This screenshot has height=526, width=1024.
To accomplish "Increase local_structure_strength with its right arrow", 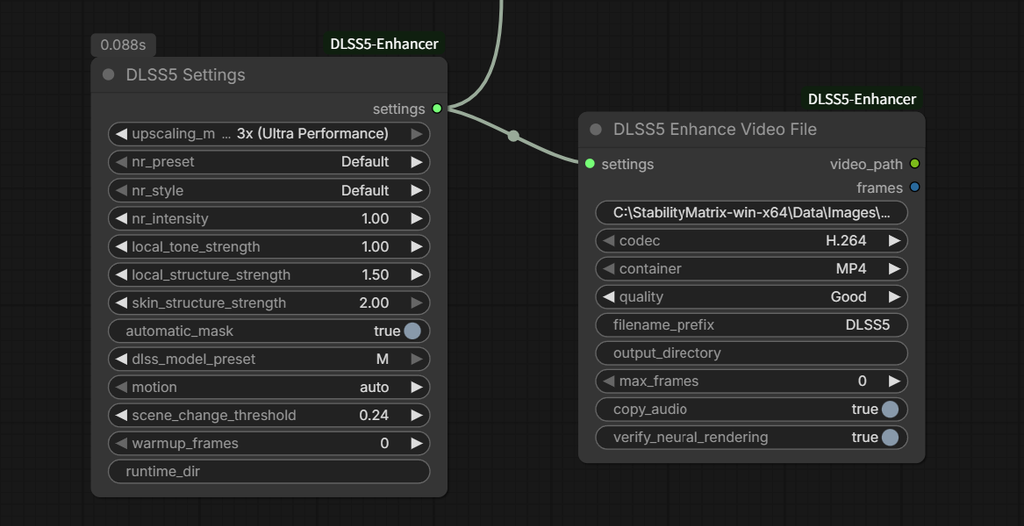I will coord(417,275).
